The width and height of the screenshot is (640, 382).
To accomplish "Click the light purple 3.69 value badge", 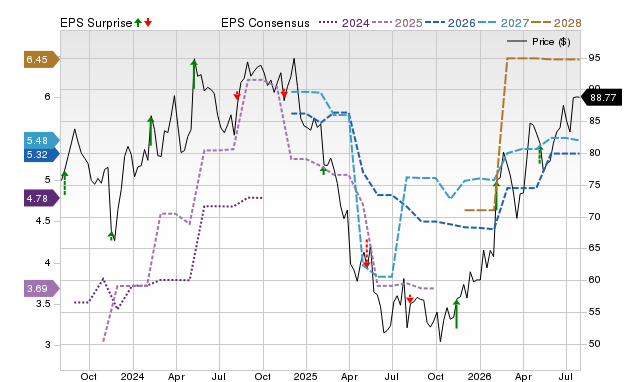I will click(x=42, y=289).
